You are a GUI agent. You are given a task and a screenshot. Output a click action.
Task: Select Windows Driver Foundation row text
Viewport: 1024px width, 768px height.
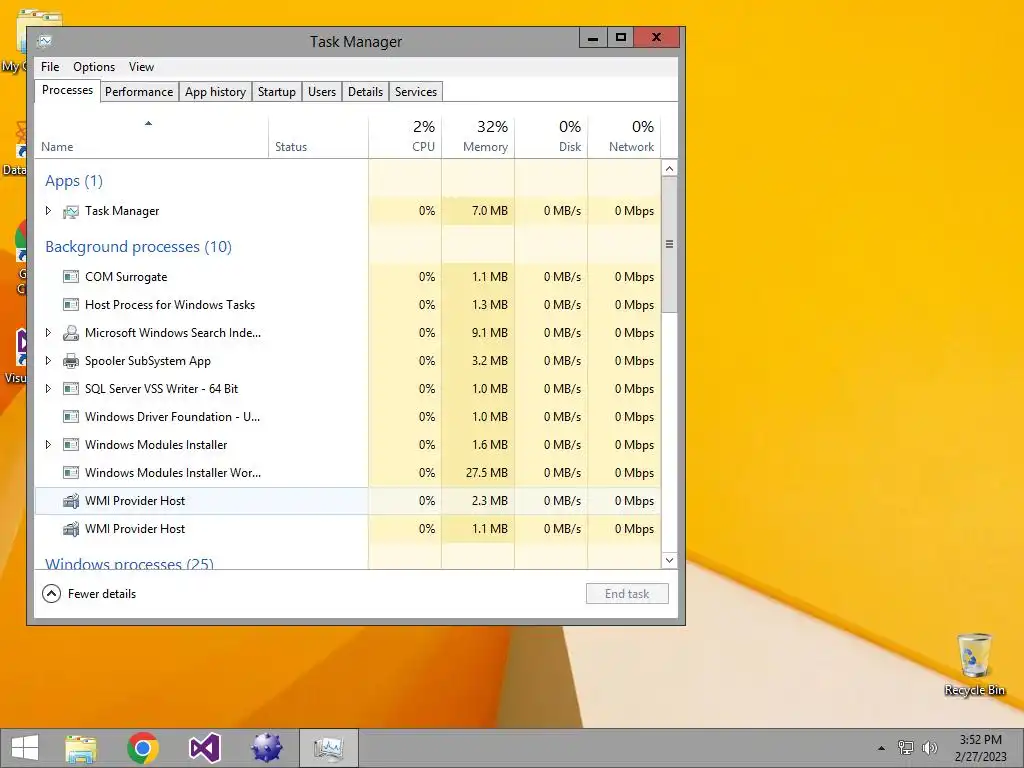click(x=172, y=417)
